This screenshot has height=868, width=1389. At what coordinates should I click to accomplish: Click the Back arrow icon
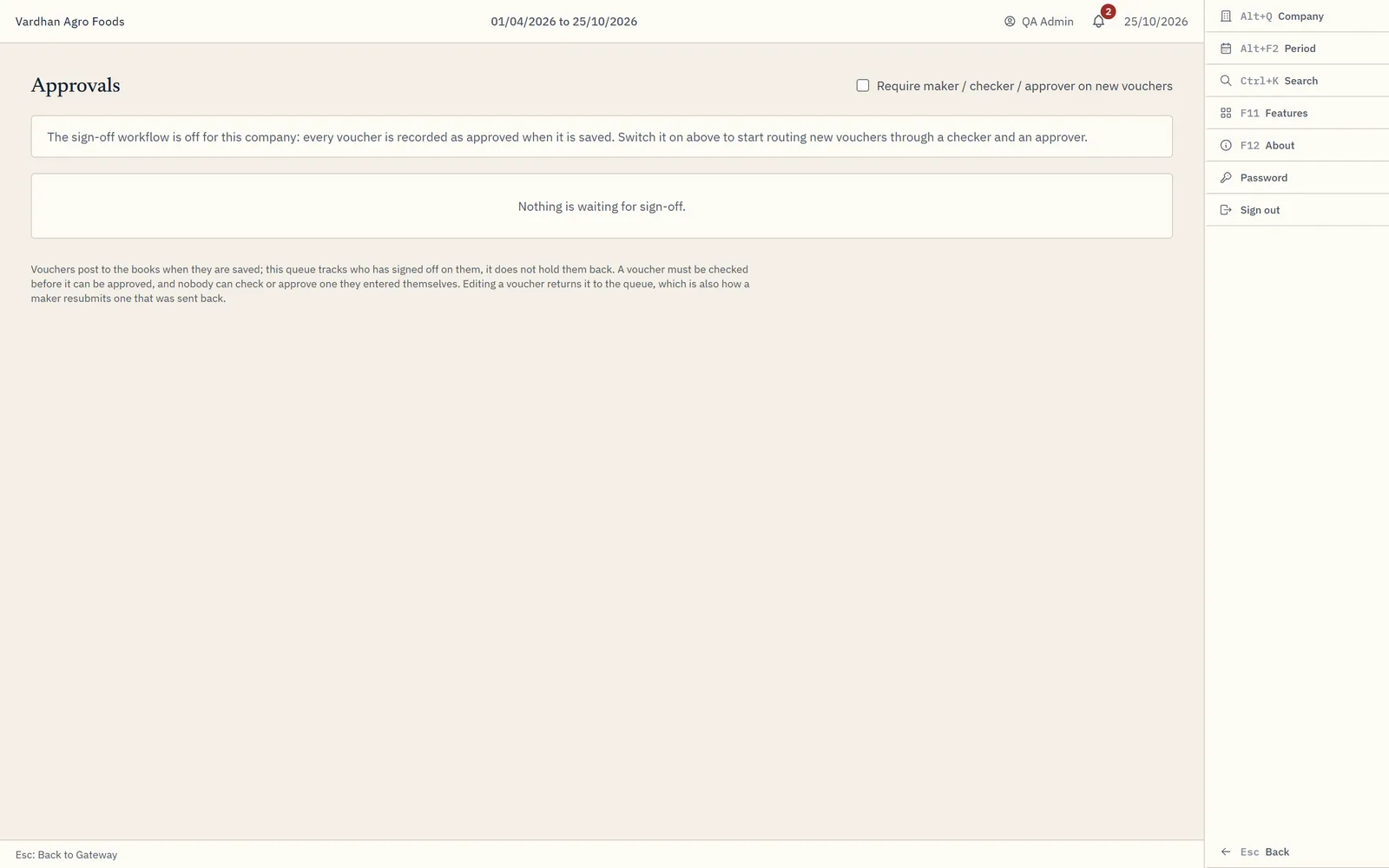(1226, 852)
